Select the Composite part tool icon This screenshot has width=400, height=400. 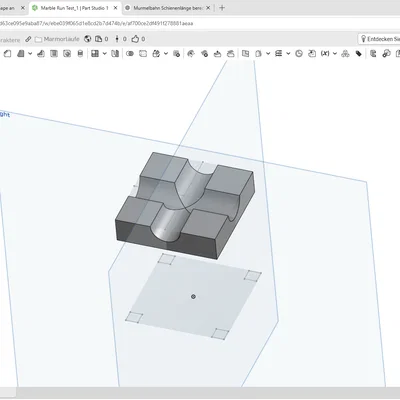345,53
